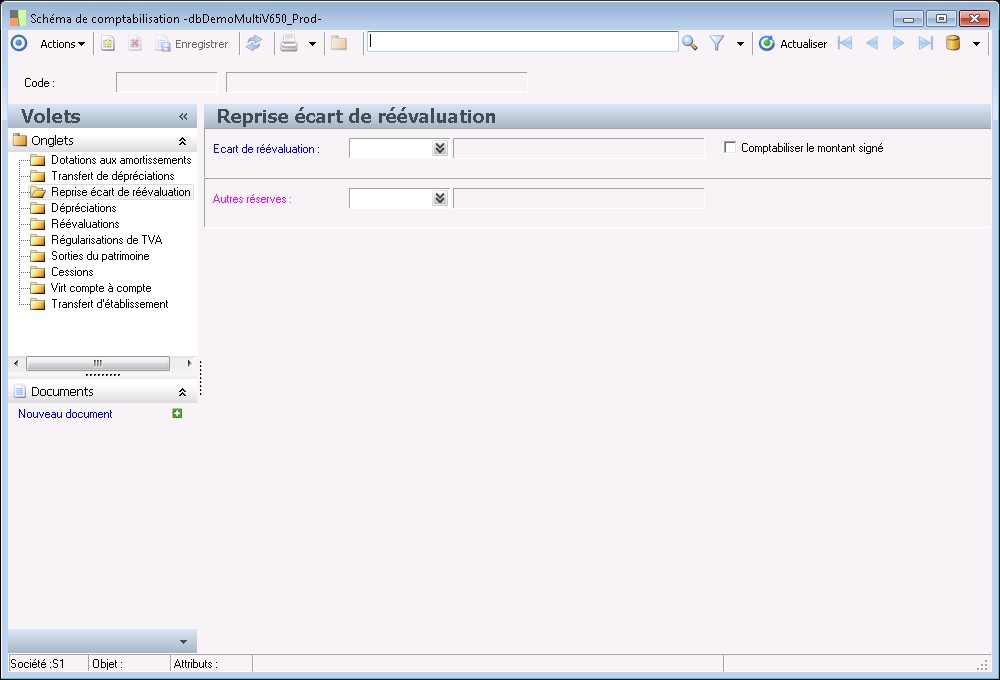This screenshot has width=1000, height=680.
Task: Collapse the Onglets section
Action: [x=182, y=141]
